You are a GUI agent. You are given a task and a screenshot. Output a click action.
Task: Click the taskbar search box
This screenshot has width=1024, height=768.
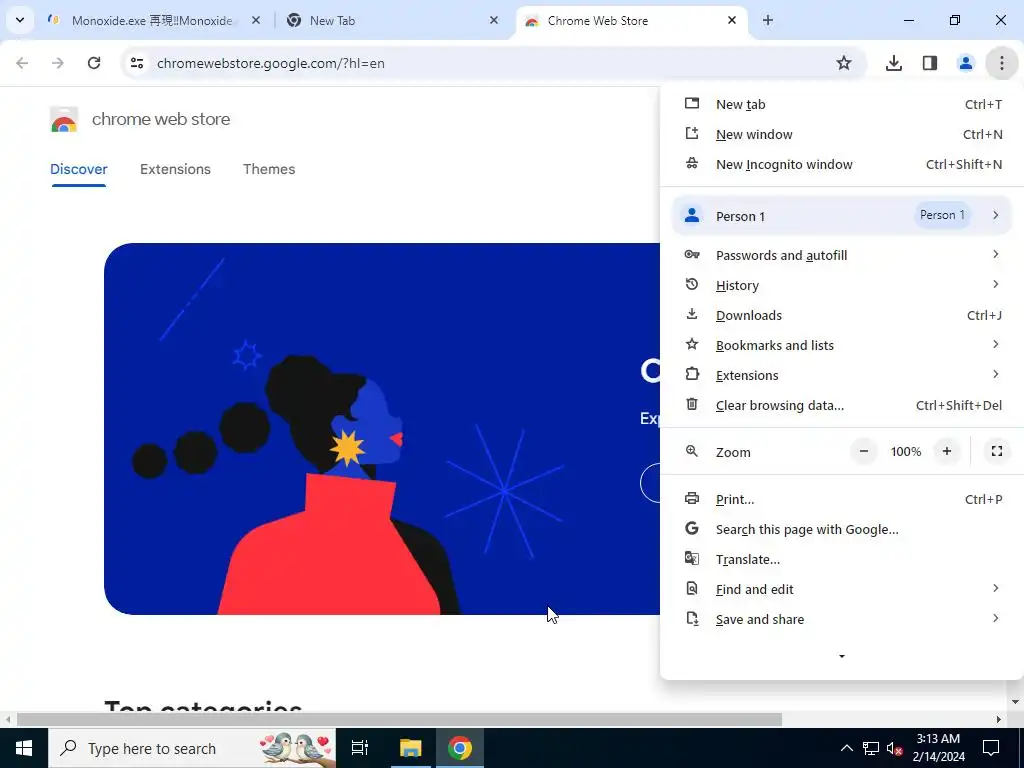(192, 748)
